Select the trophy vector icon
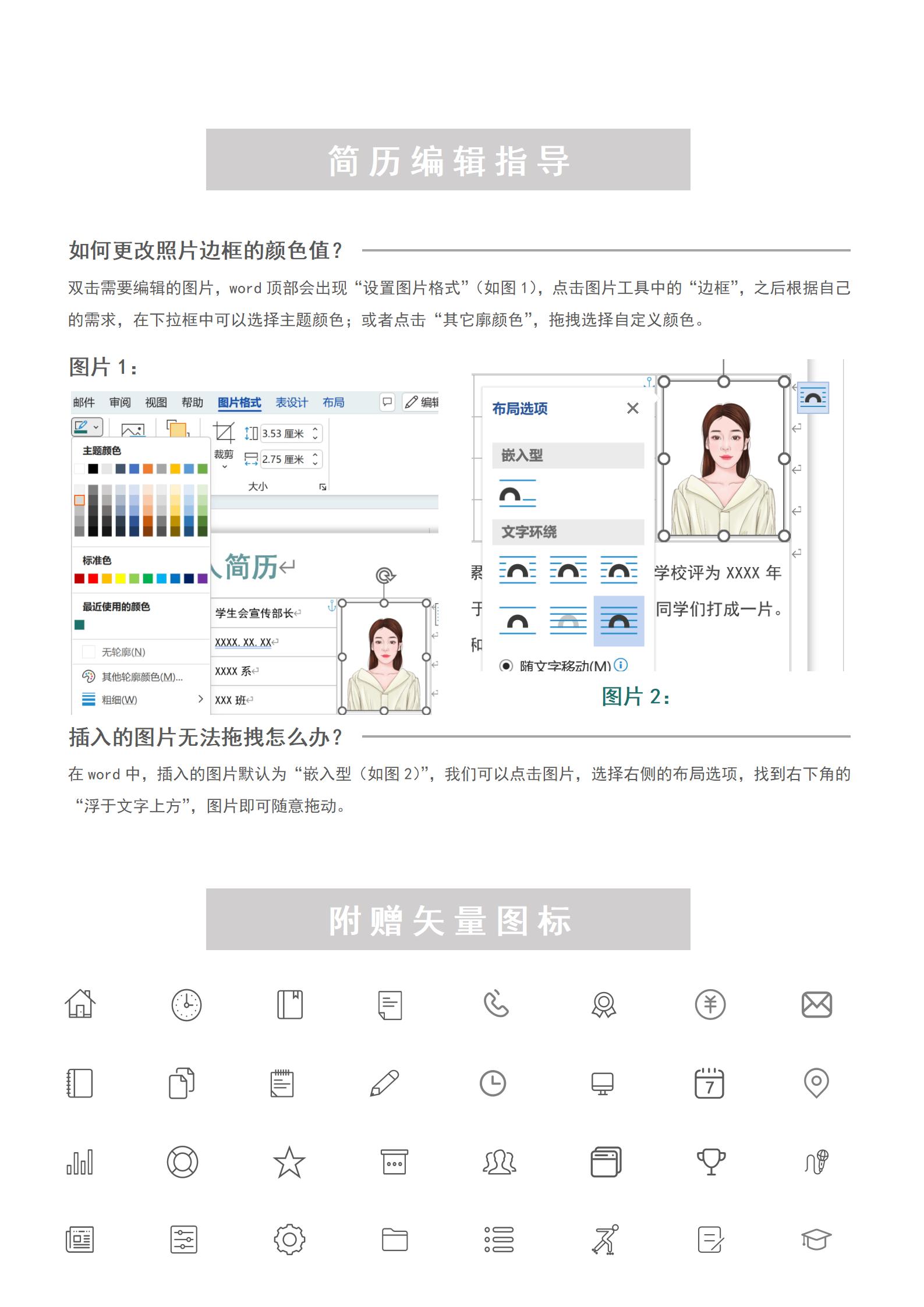The width and height of the screenshot is (924, 1307). click(711, 1162)
